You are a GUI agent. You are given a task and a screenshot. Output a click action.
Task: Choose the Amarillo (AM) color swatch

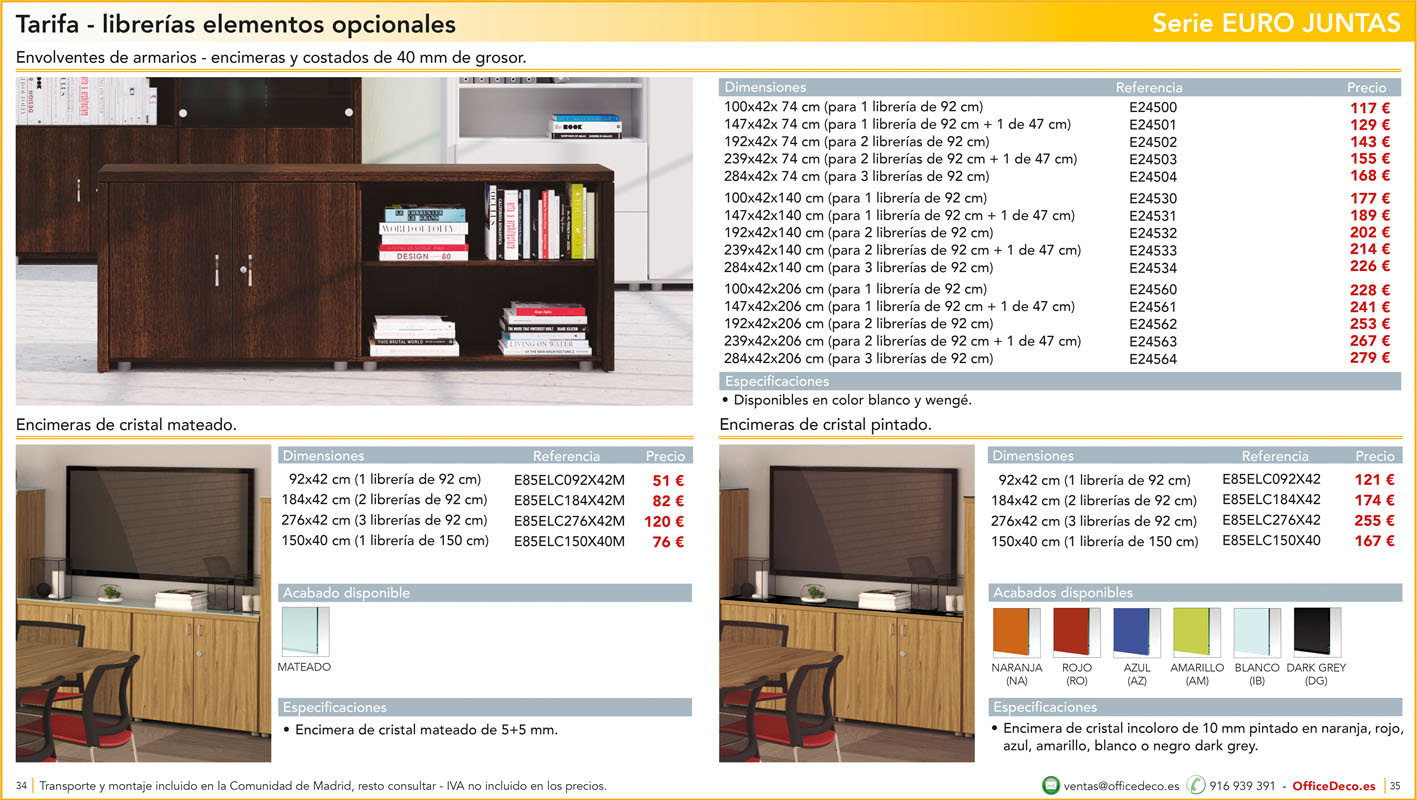tap(1196, 632)
